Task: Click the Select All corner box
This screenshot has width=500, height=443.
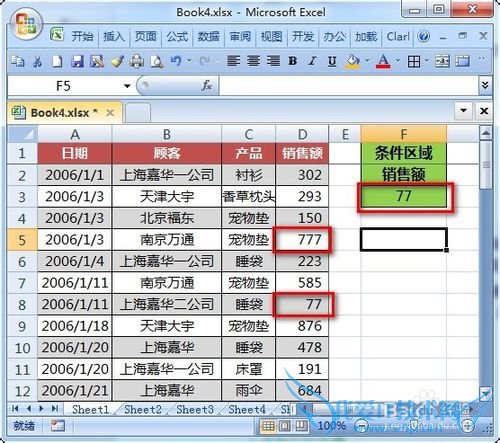Action: point(22,134)
